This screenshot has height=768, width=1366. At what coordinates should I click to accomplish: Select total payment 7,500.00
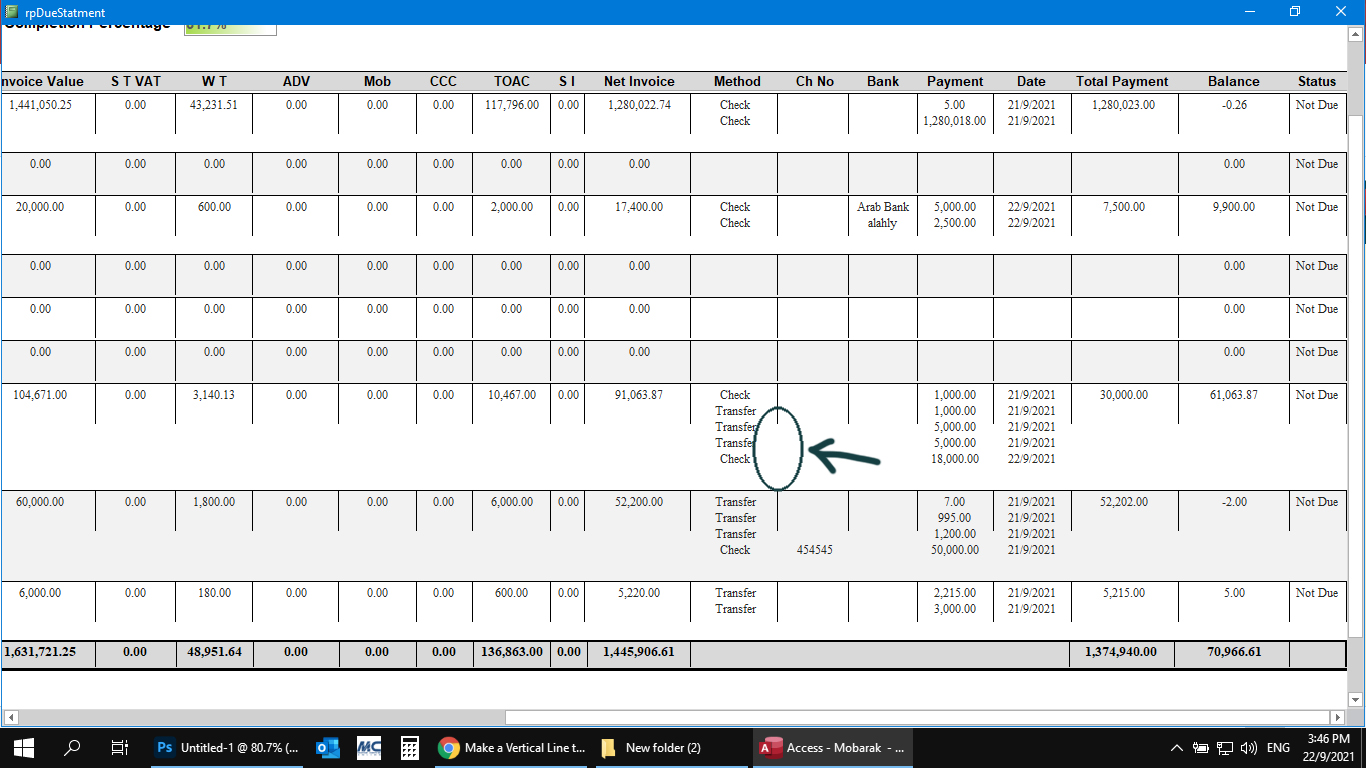click(x=1124, y=207)
